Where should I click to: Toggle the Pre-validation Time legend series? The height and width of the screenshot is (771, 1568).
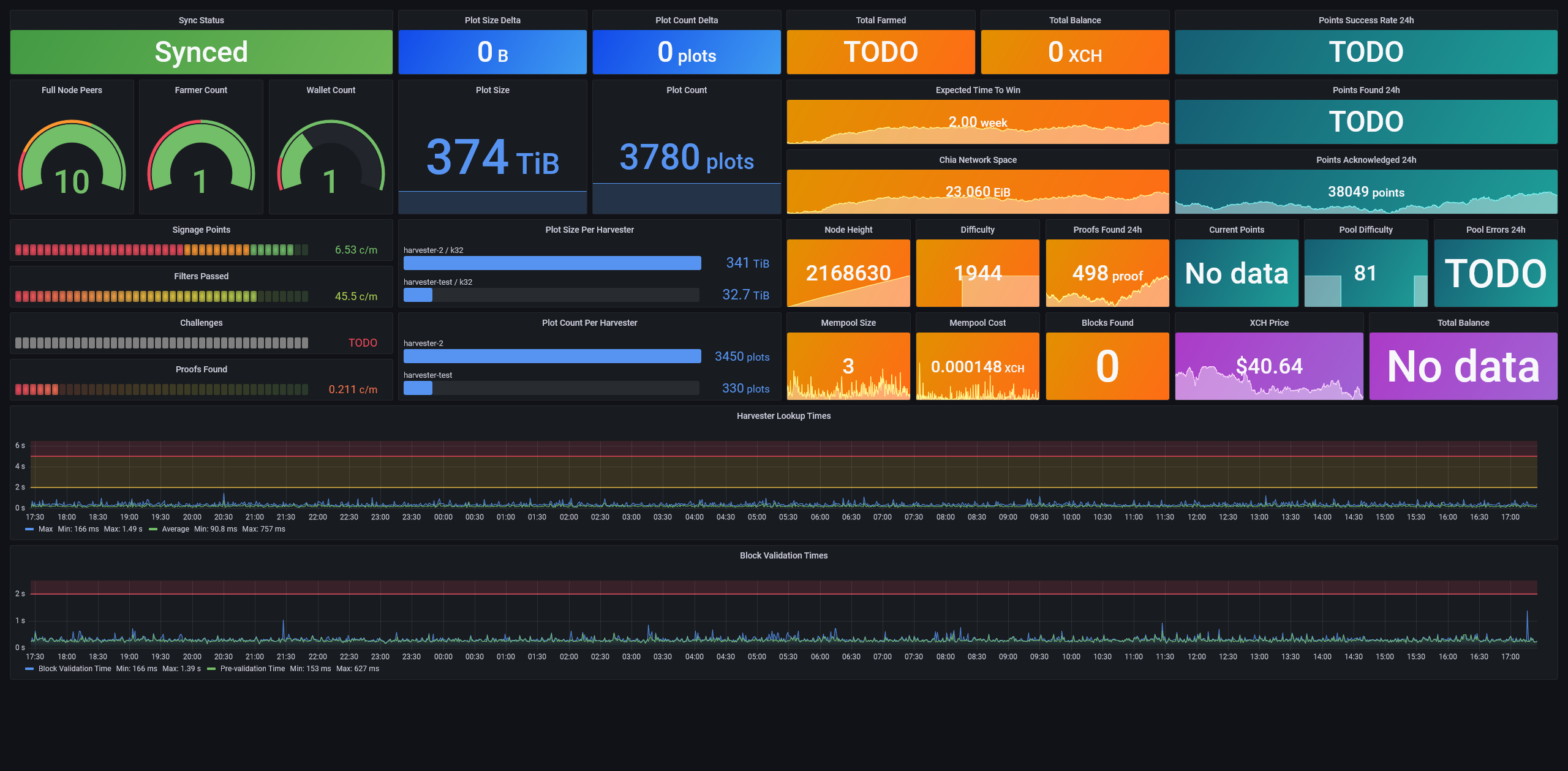coord(252,669)
